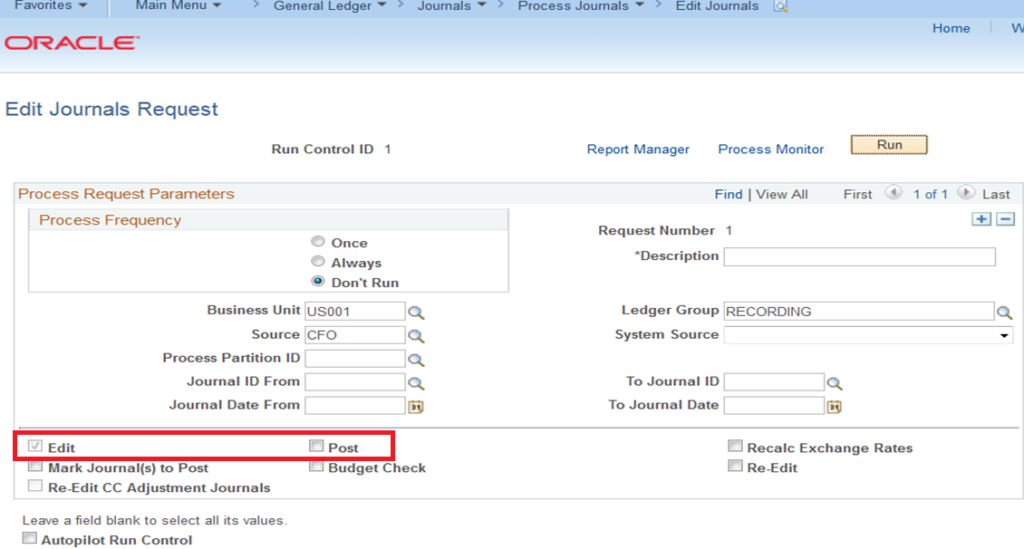The image size is (1024, 549).
Task: Open Process Partition ID lookup magnifier
Action: (416, 360)
